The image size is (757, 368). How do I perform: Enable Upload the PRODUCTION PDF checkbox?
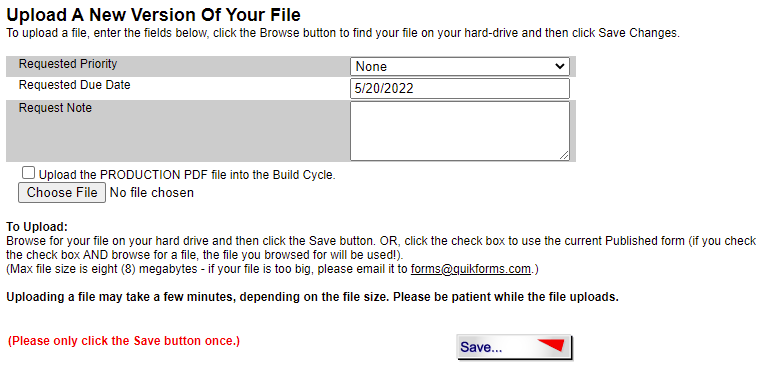click(x=28, y=173)
